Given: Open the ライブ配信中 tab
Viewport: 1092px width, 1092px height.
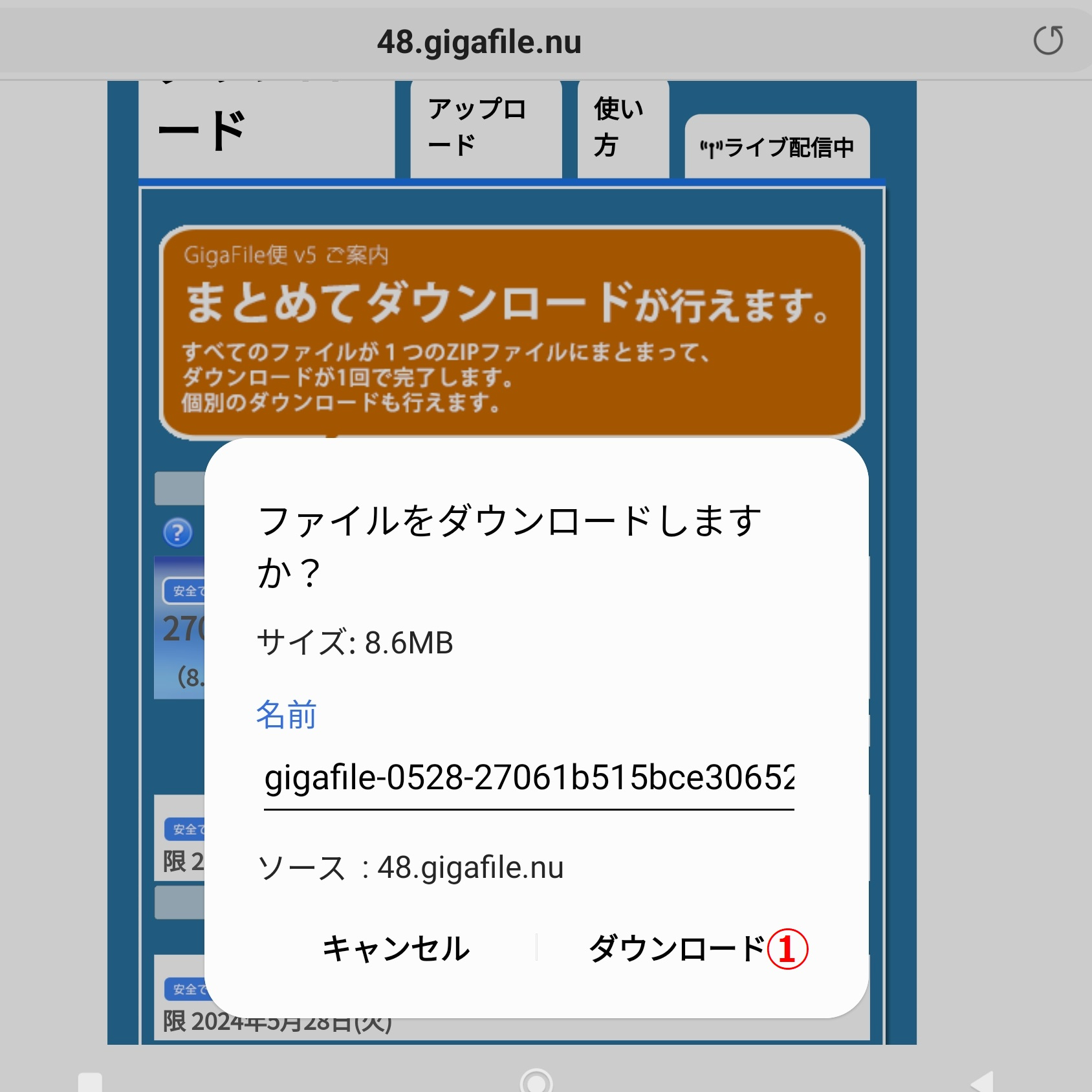Looking at the screenshot, I should click(x=777, y=146).
